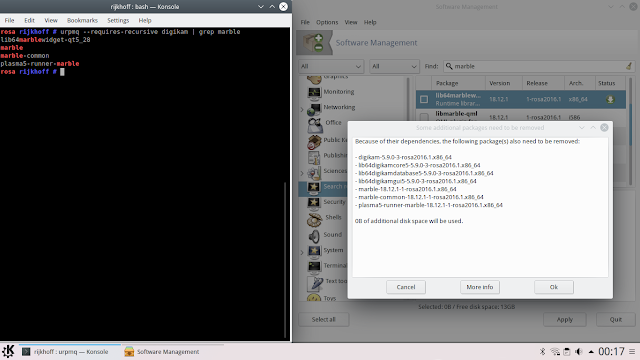Roll up the removal dialog with chevron-down
The width and height of the screenshot is (640, 360).
click(x=582, y=128)
